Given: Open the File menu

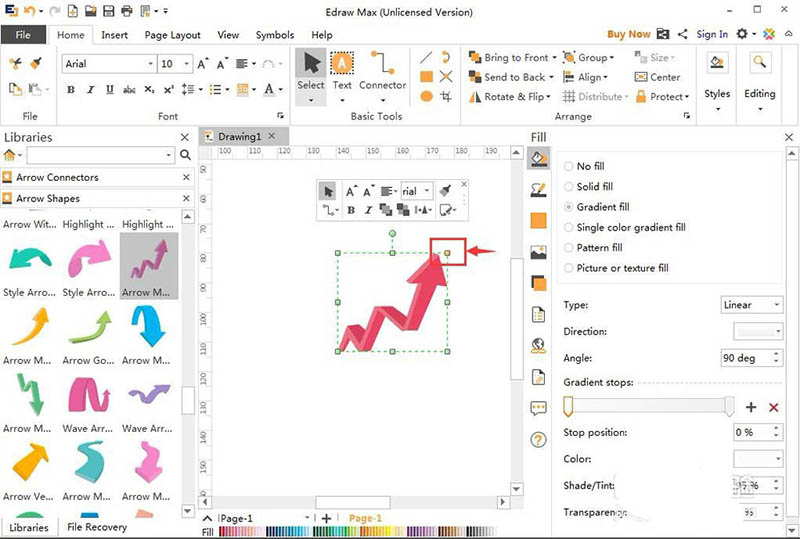Looking at the screenshot, I should [23, 35].
